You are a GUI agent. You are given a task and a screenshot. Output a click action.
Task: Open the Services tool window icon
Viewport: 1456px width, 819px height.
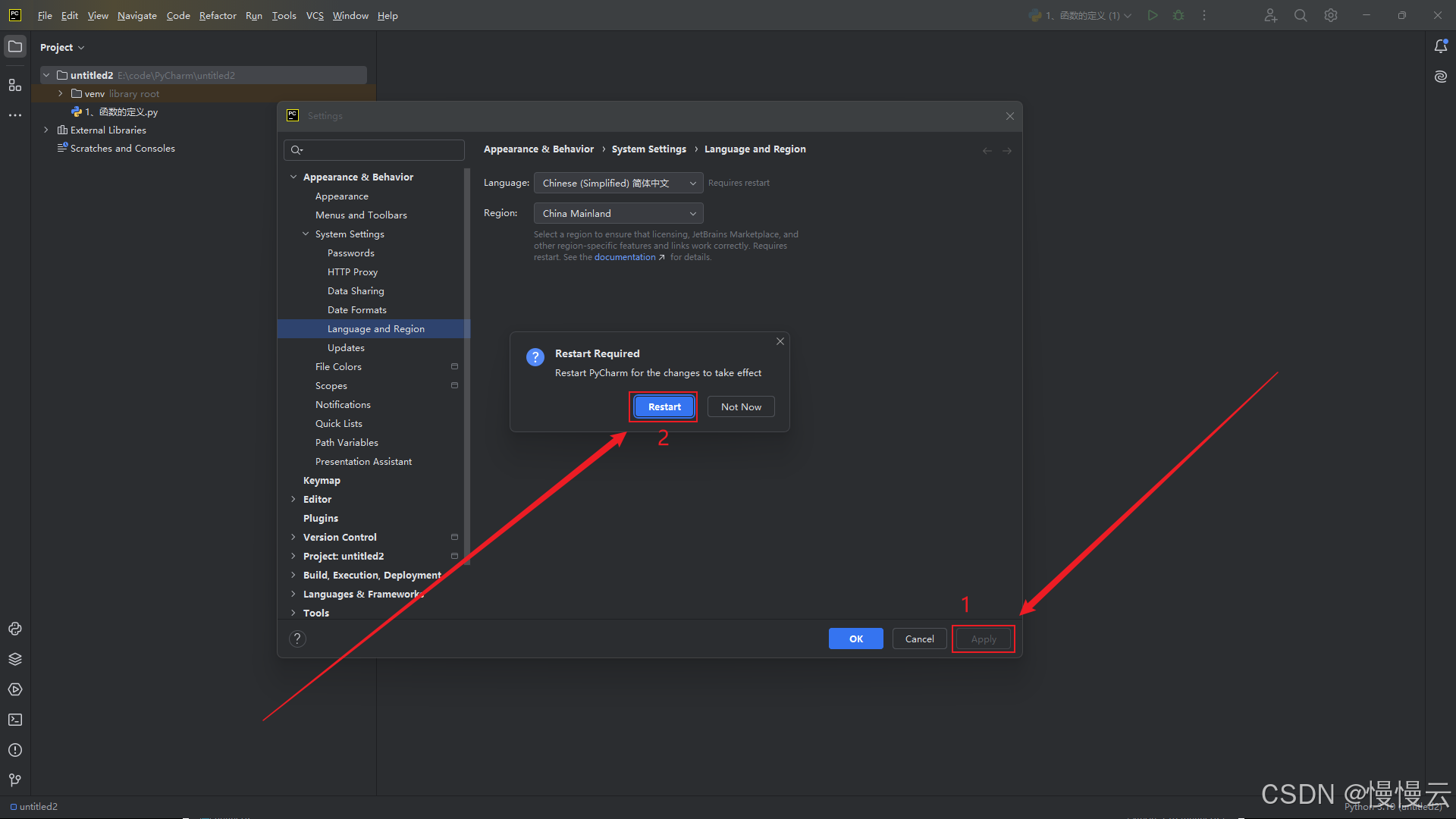(15, 689)
